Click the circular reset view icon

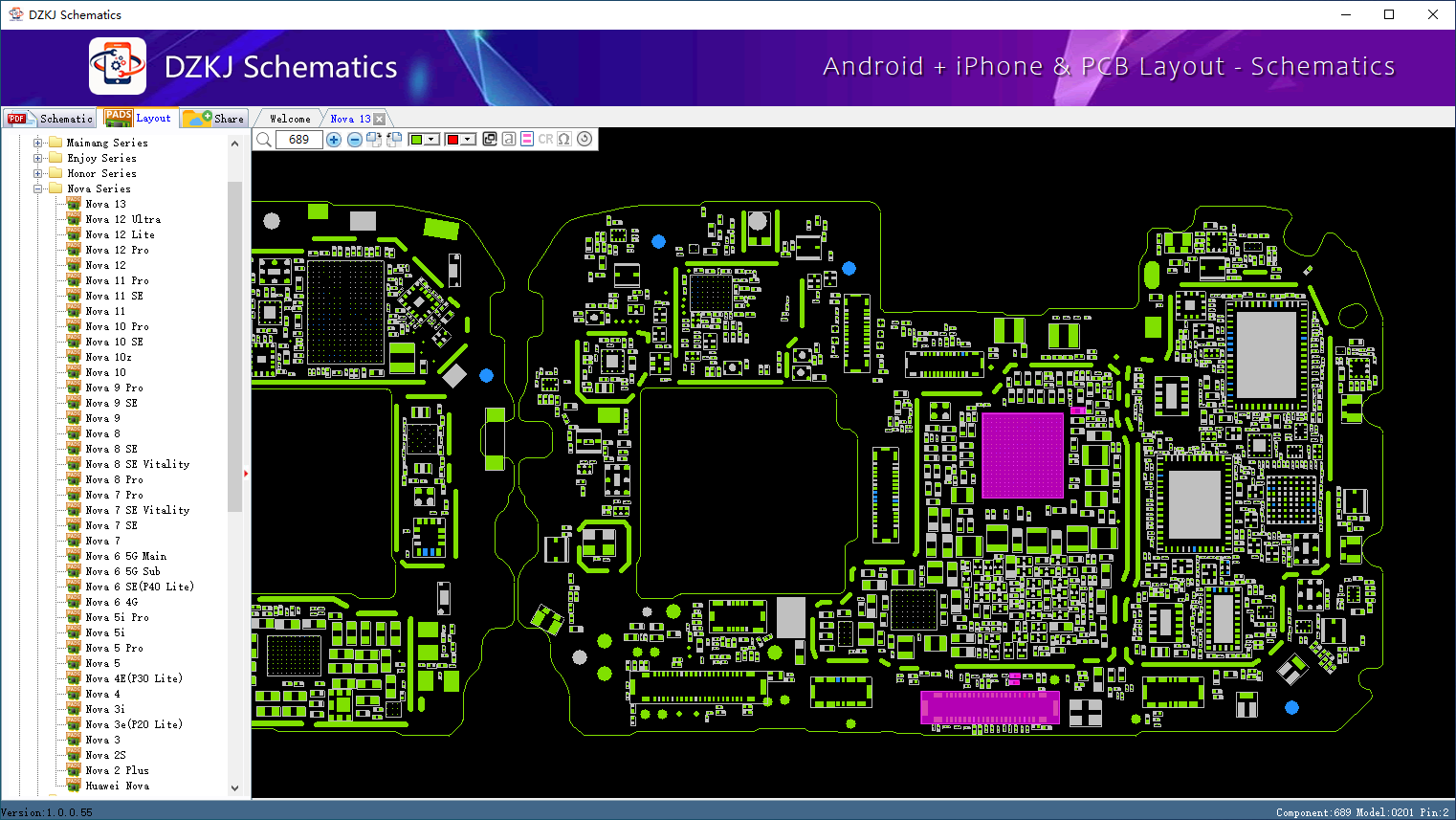585,139
